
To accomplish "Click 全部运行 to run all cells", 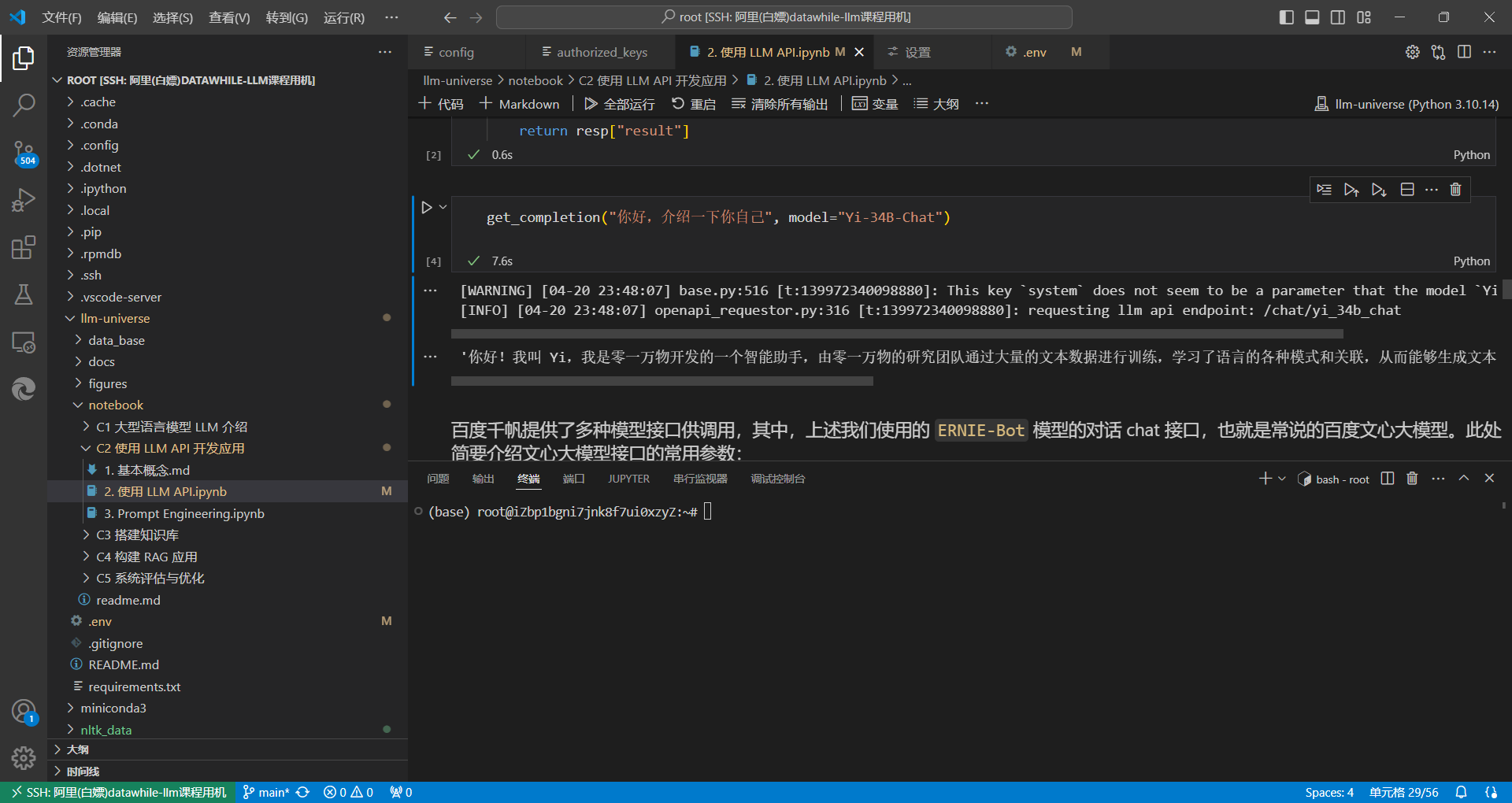I will point(620,104).
